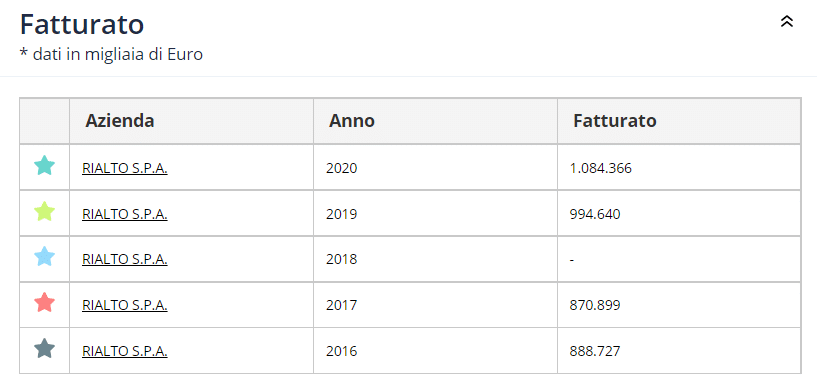Click the Fatturato column header
This screenshot has height=390, width=817.
pos(679,121)
